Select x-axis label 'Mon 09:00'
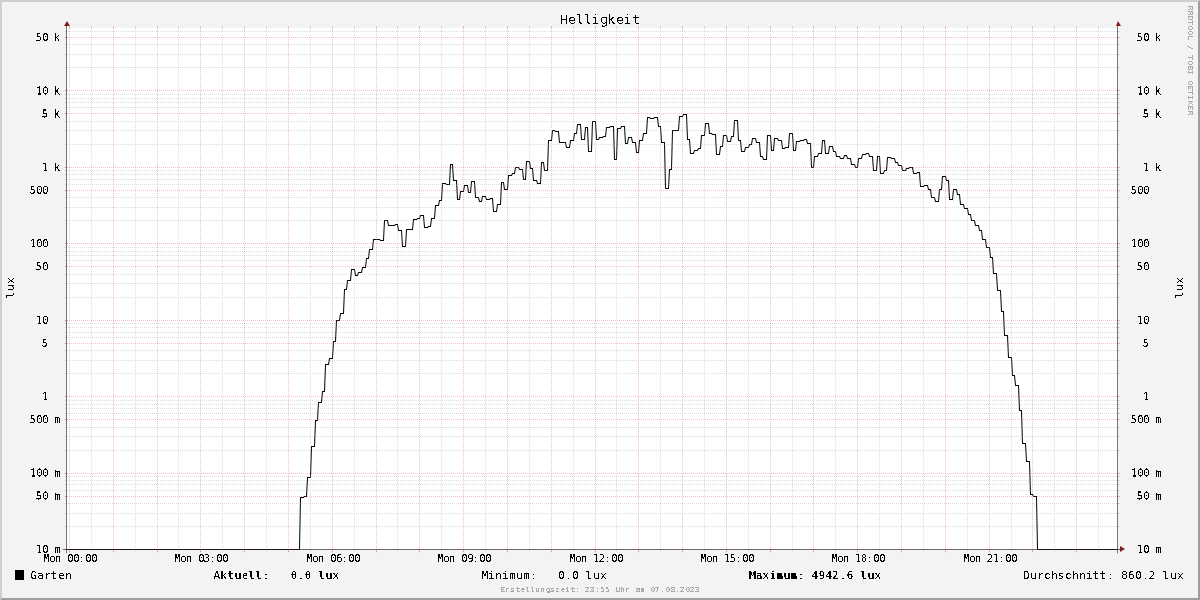This screenshot has height=600, width=1200. click(464, 558)
